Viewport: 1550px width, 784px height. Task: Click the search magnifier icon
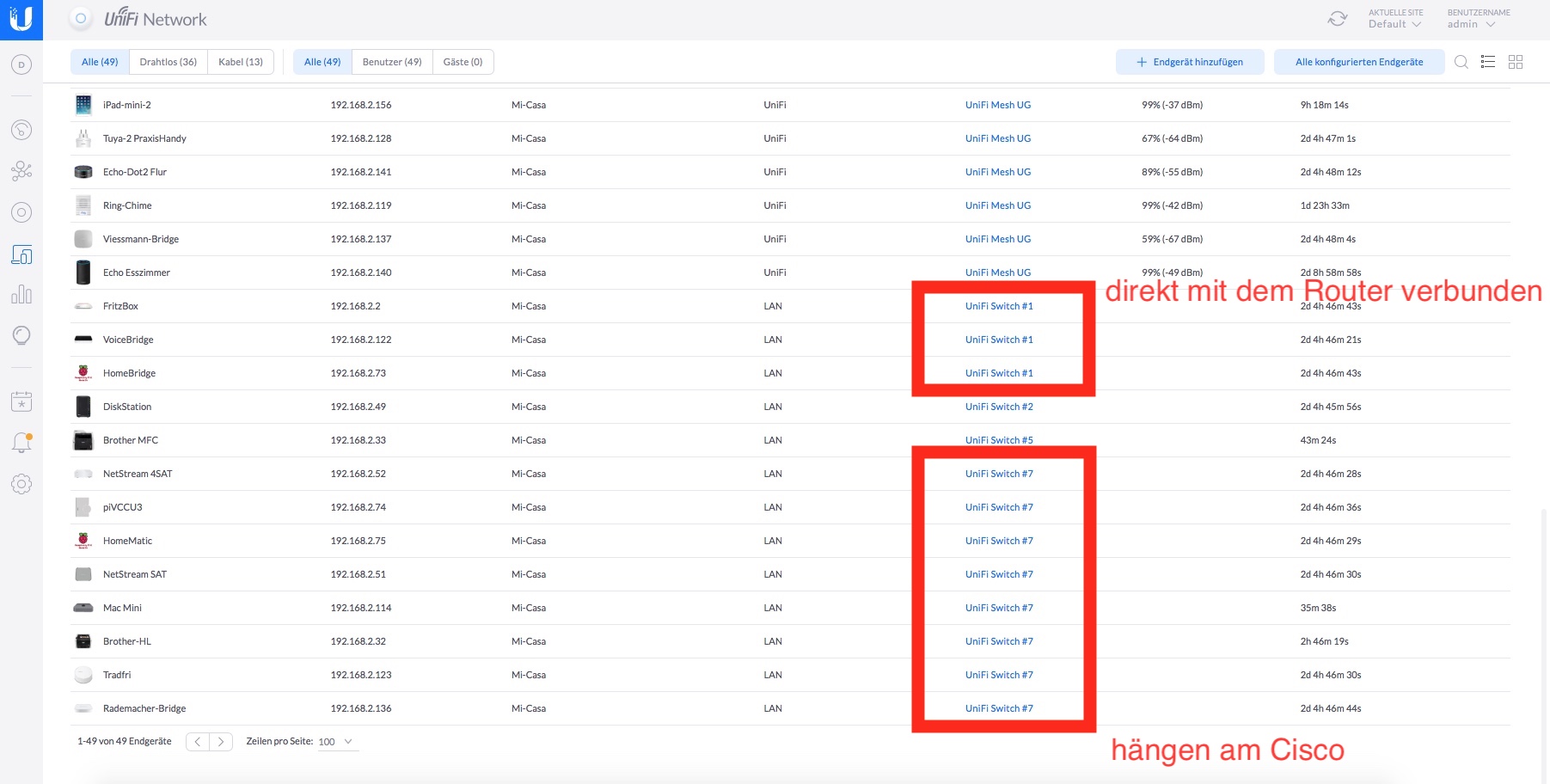point(1461,62)
